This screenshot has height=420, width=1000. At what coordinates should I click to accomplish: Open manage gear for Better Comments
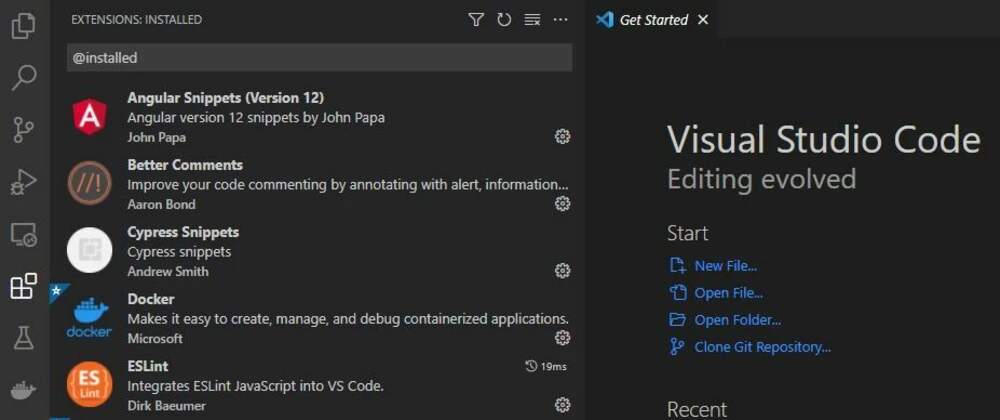pyautogui.click(x=562, y=203)
